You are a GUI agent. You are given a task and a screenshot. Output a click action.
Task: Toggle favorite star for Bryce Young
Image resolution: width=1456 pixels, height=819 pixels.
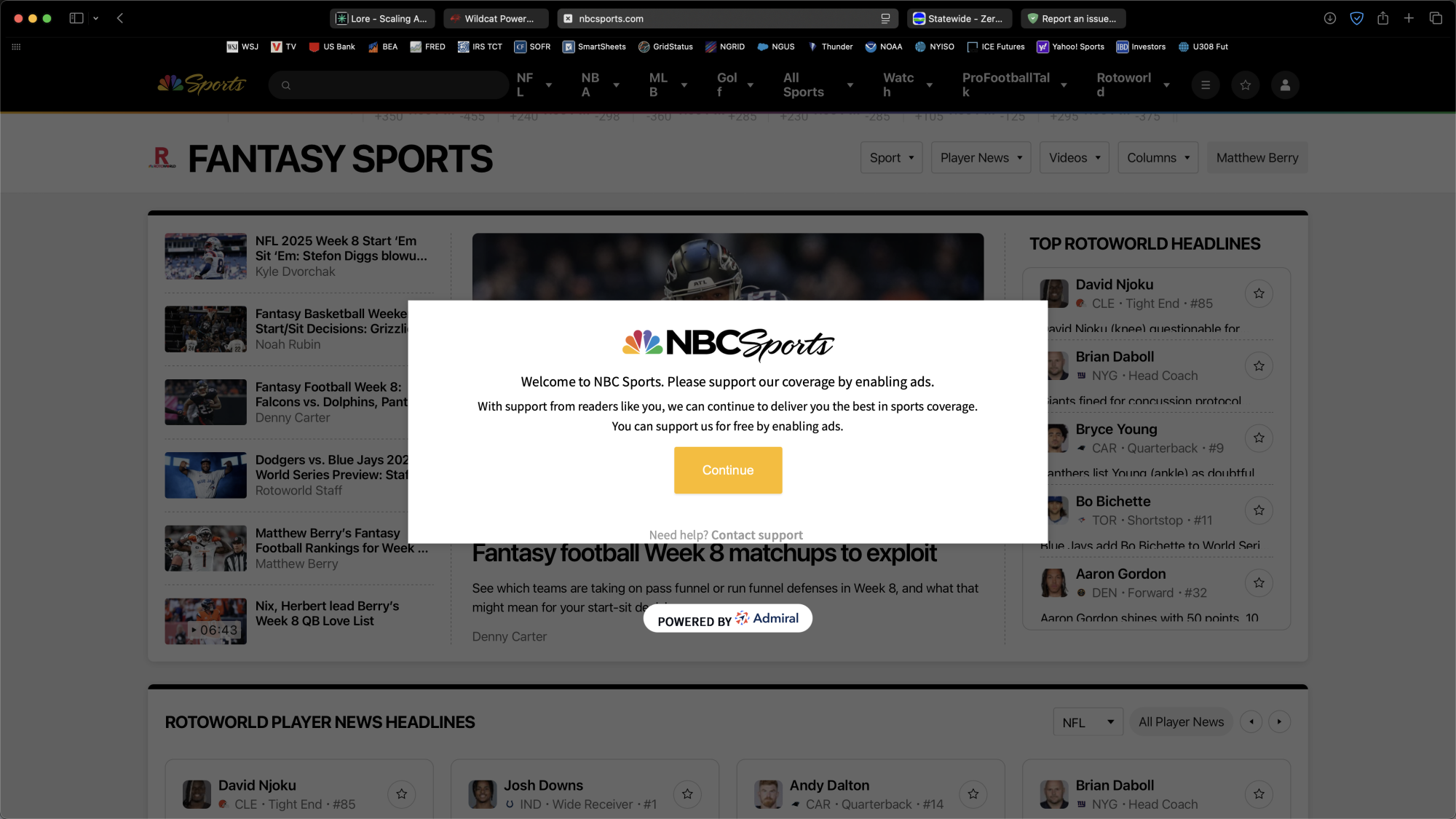pos(1259,438)
